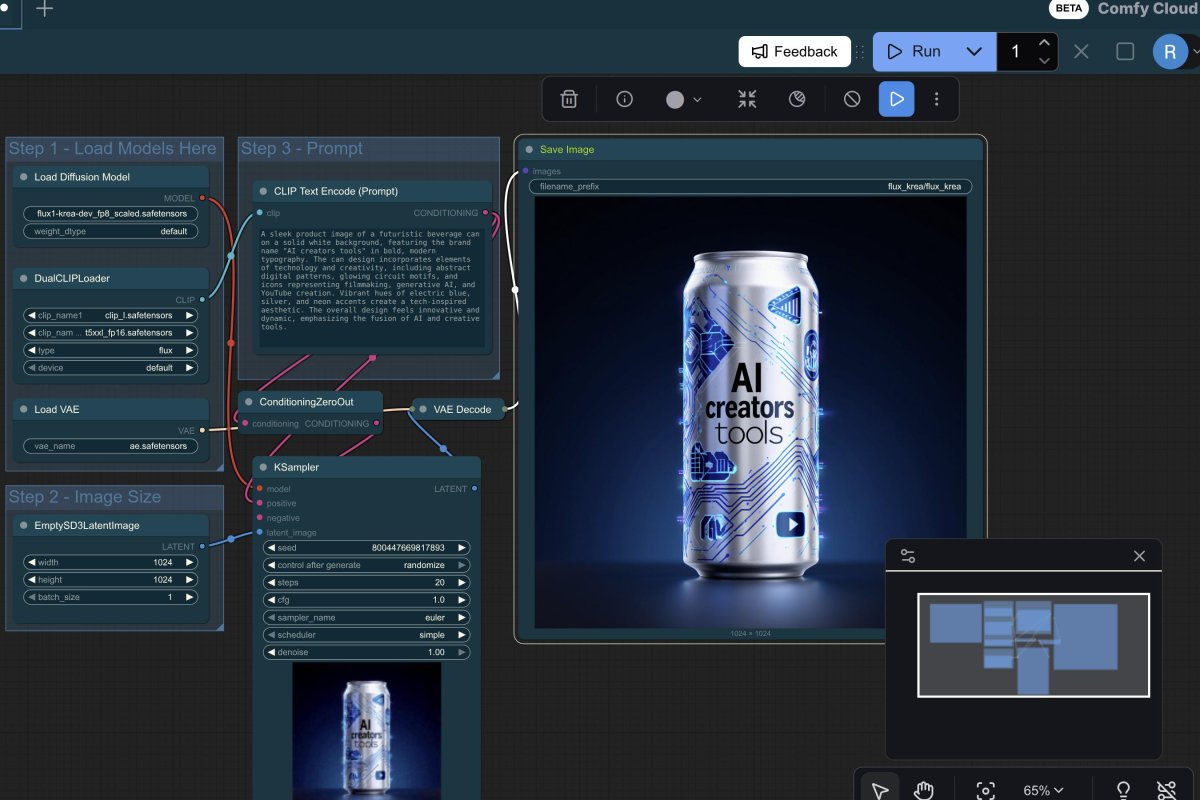
Task: Open the node color picker dropdown
Action: [684, 99]
